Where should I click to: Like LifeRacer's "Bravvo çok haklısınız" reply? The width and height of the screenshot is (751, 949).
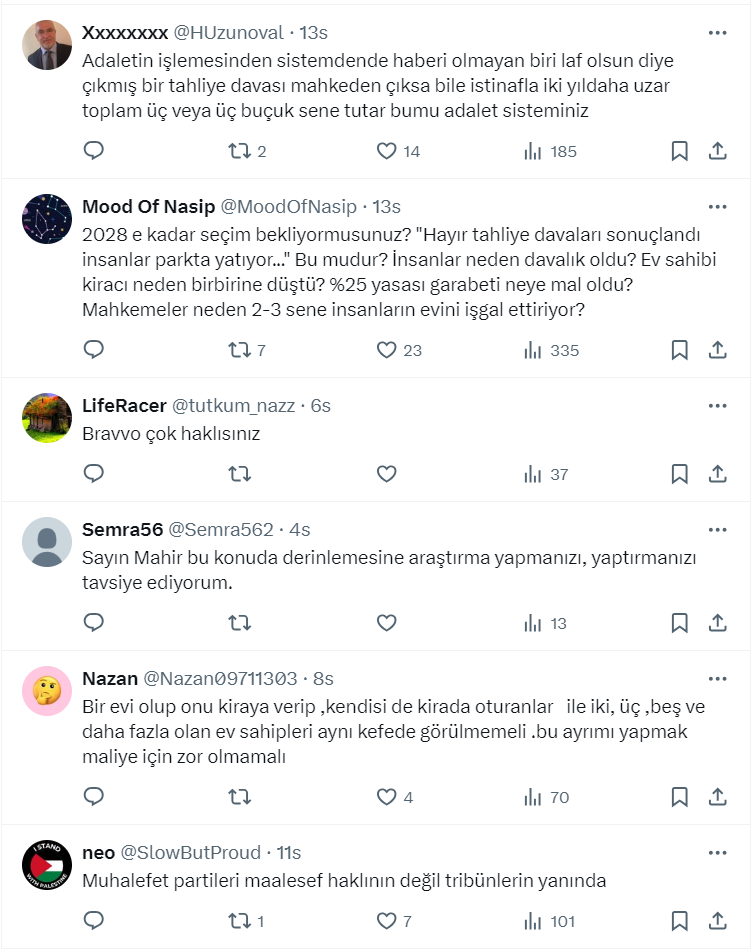click(386, 474)
